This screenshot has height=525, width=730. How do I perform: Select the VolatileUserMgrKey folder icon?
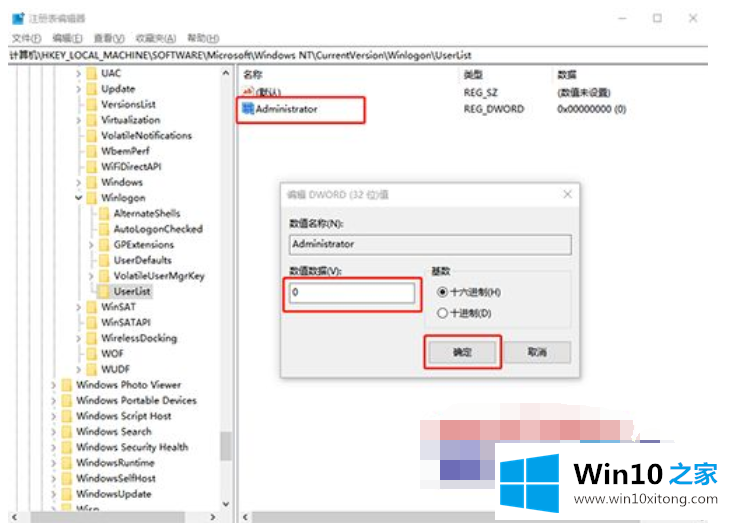pyautogui.click(x=104, y=276)
